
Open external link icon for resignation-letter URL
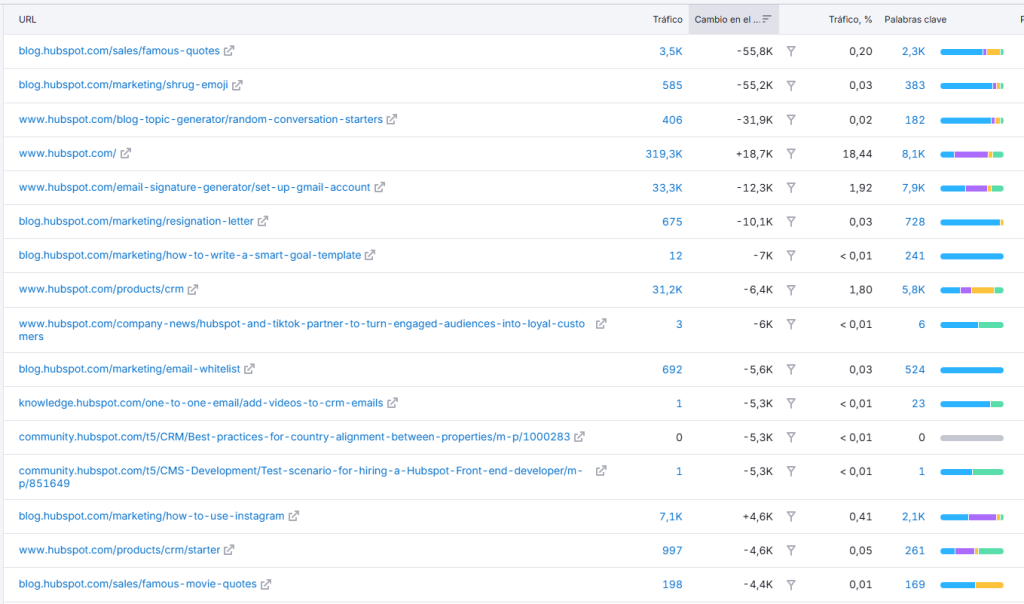263,221
